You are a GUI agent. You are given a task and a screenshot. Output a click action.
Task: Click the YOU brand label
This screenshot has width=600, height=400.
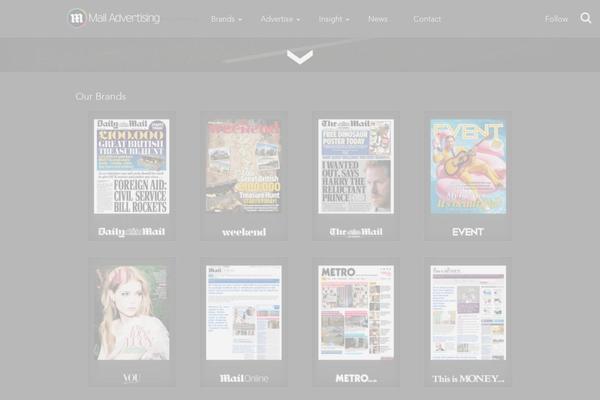tap(132, 378)
